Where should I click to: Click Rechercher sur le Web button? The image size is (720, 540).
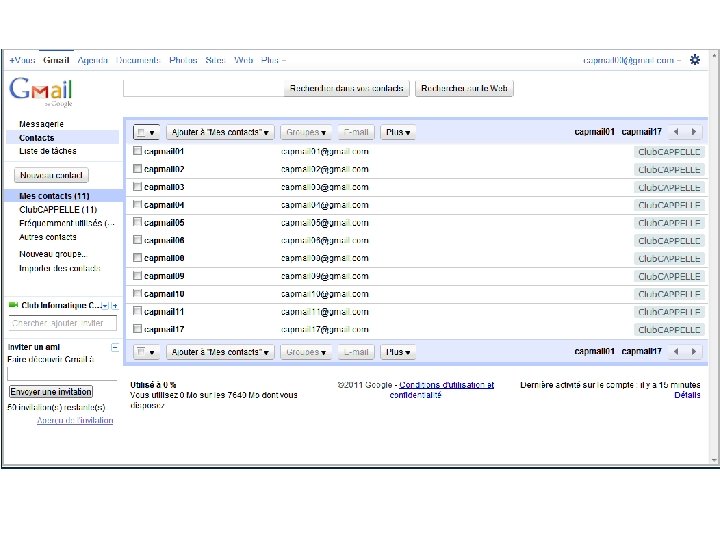[464, 88]
